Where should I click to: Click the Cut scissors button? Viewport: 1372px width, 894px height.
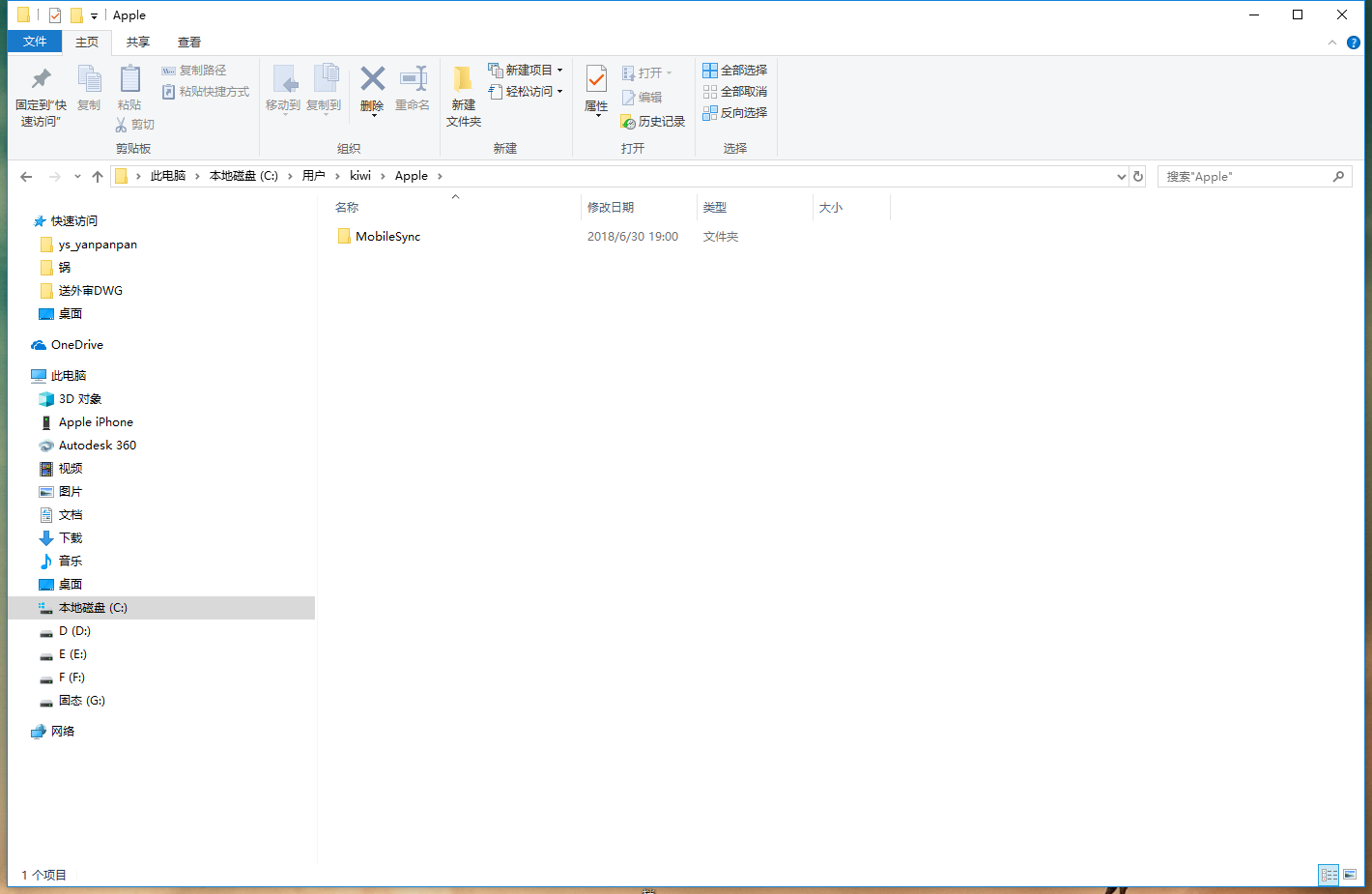[x=134, y=125]
